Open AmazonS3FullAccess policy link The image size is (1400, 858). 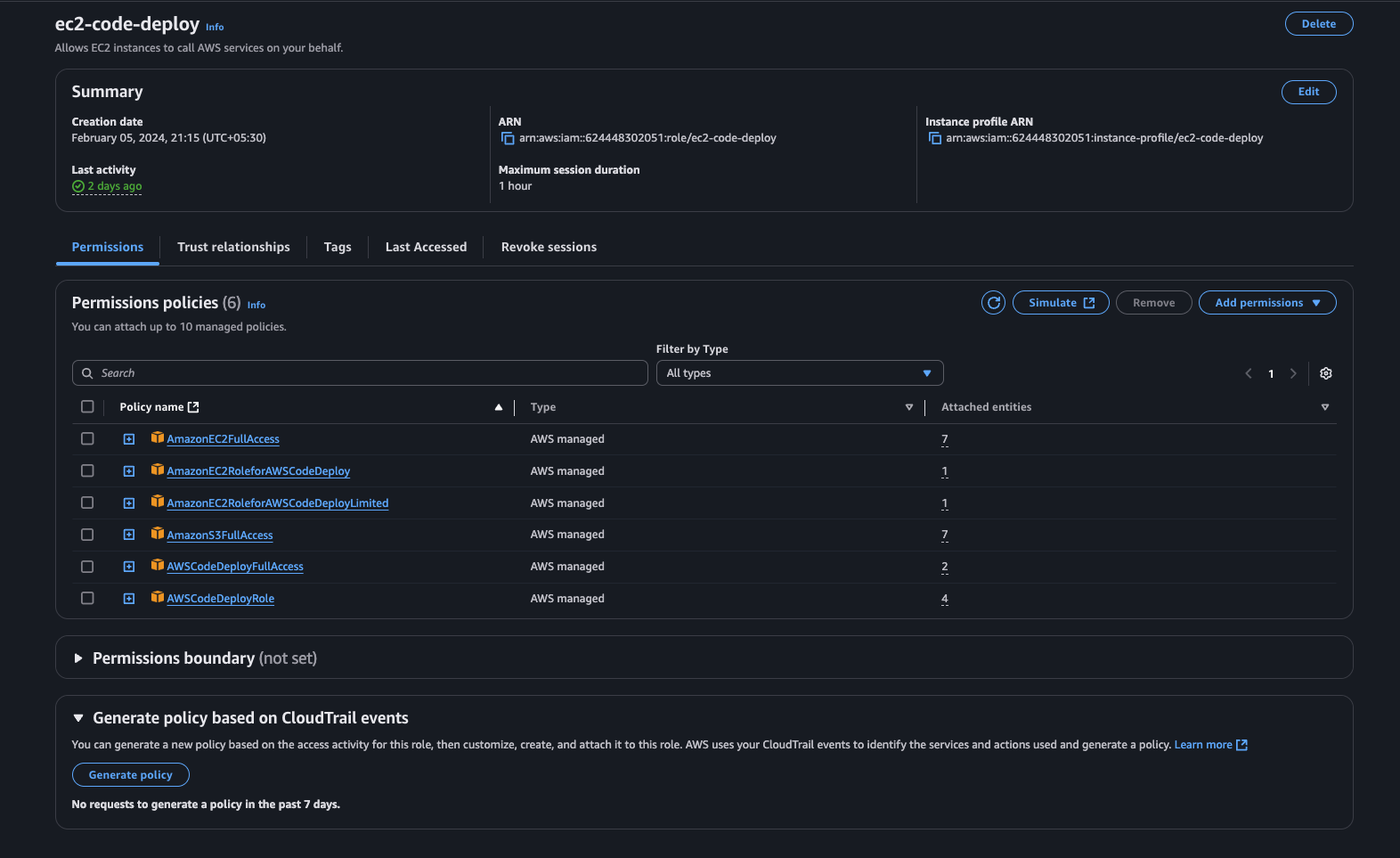click(x=220, y=535)
